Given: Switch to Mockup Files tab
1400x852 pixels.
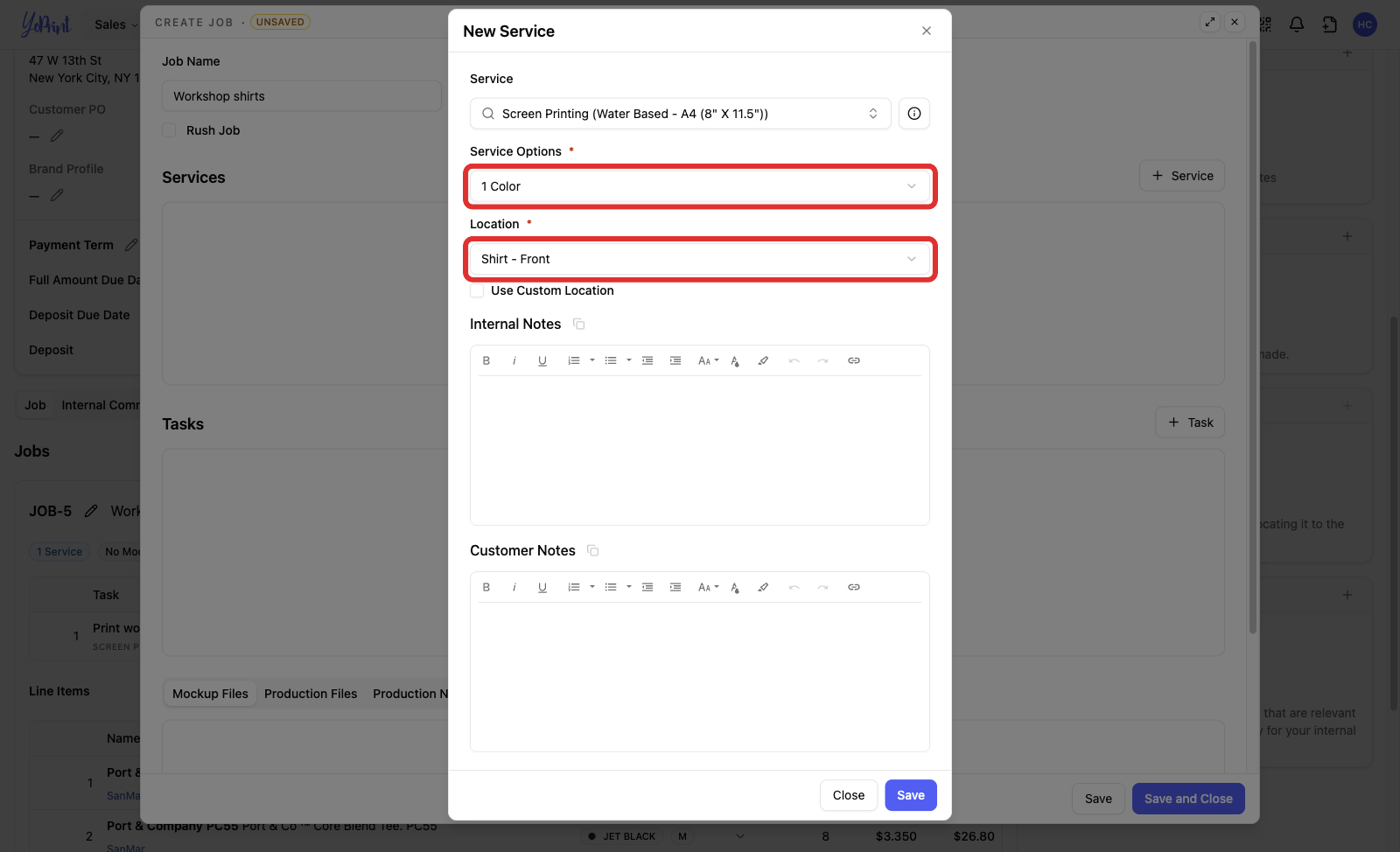Looking at the screenshot, I should coord(210,694).
